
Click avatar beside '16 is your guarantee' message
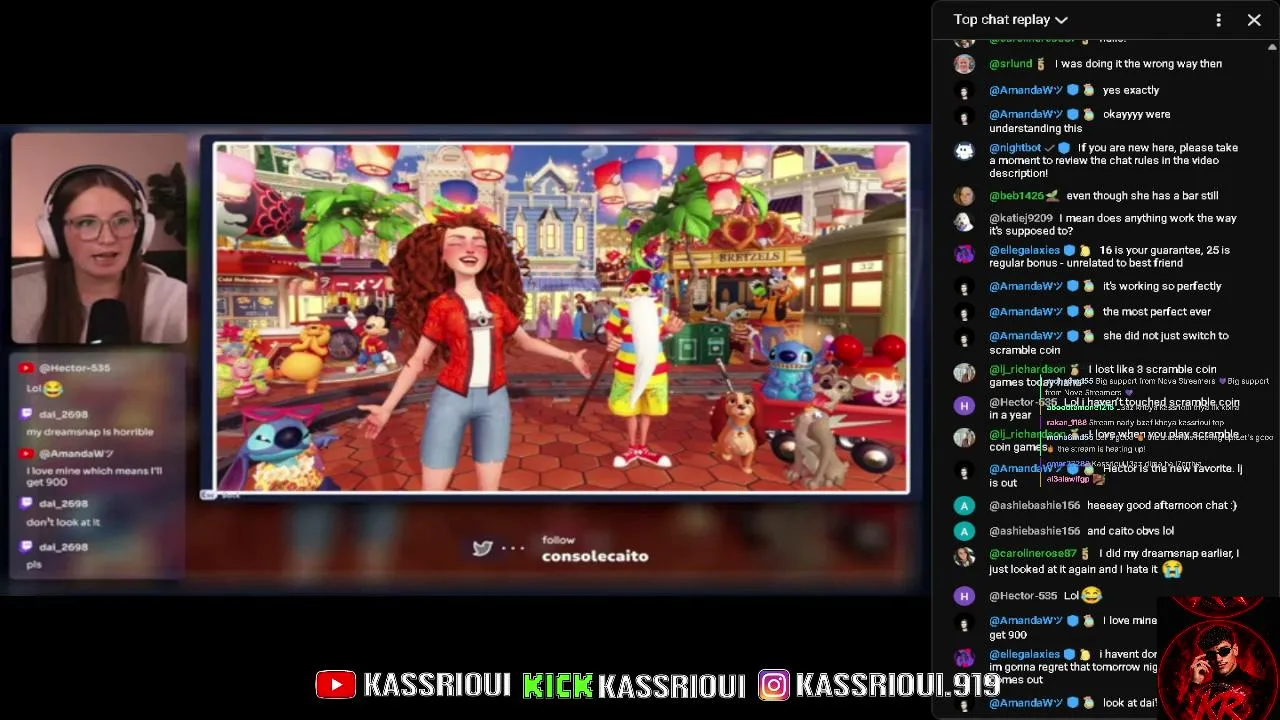tap(964, 253)
